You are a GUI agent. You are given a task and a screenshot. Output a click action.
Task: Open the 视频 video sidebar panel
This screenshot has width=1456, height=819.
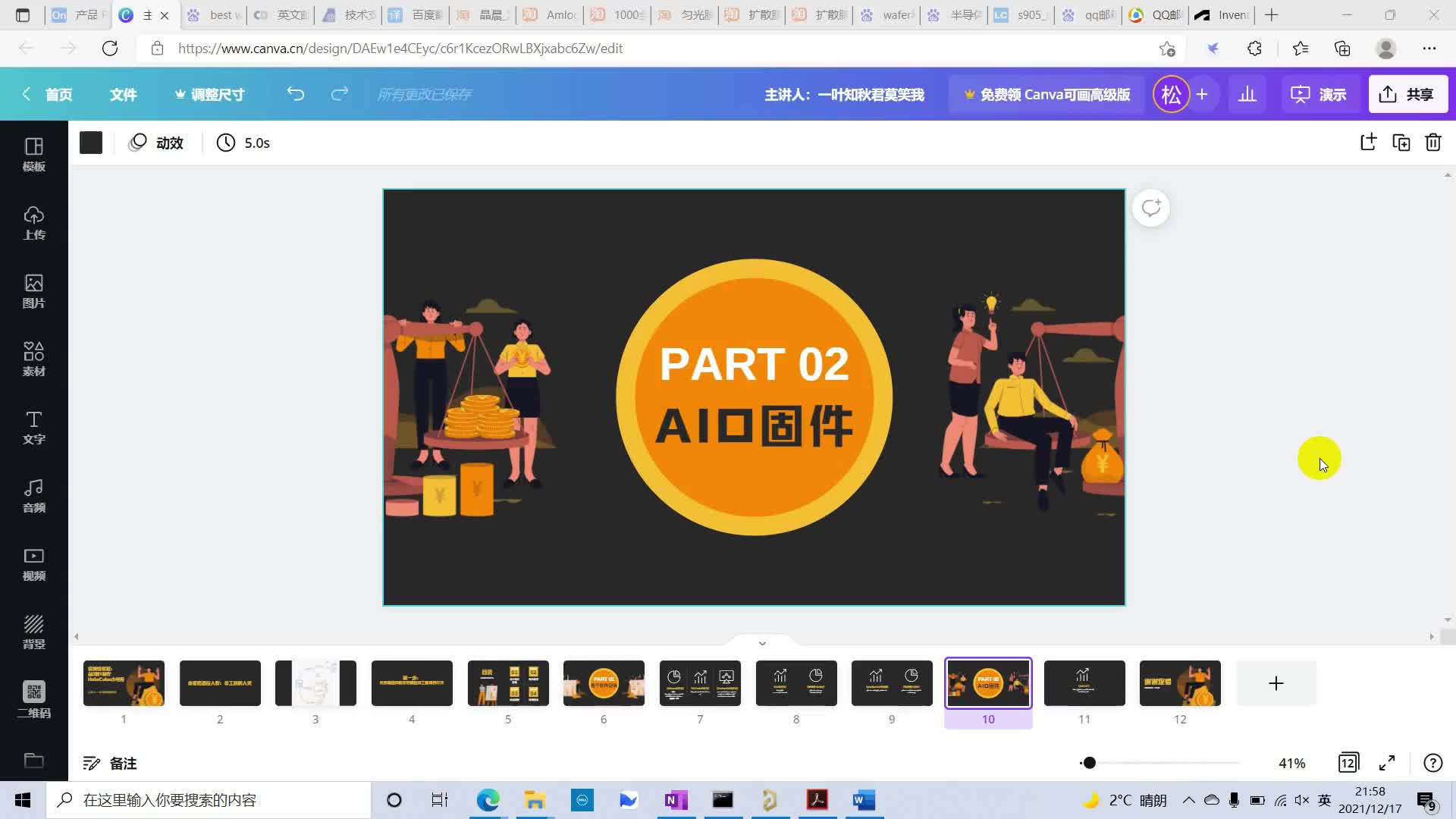tap(33, 564)
